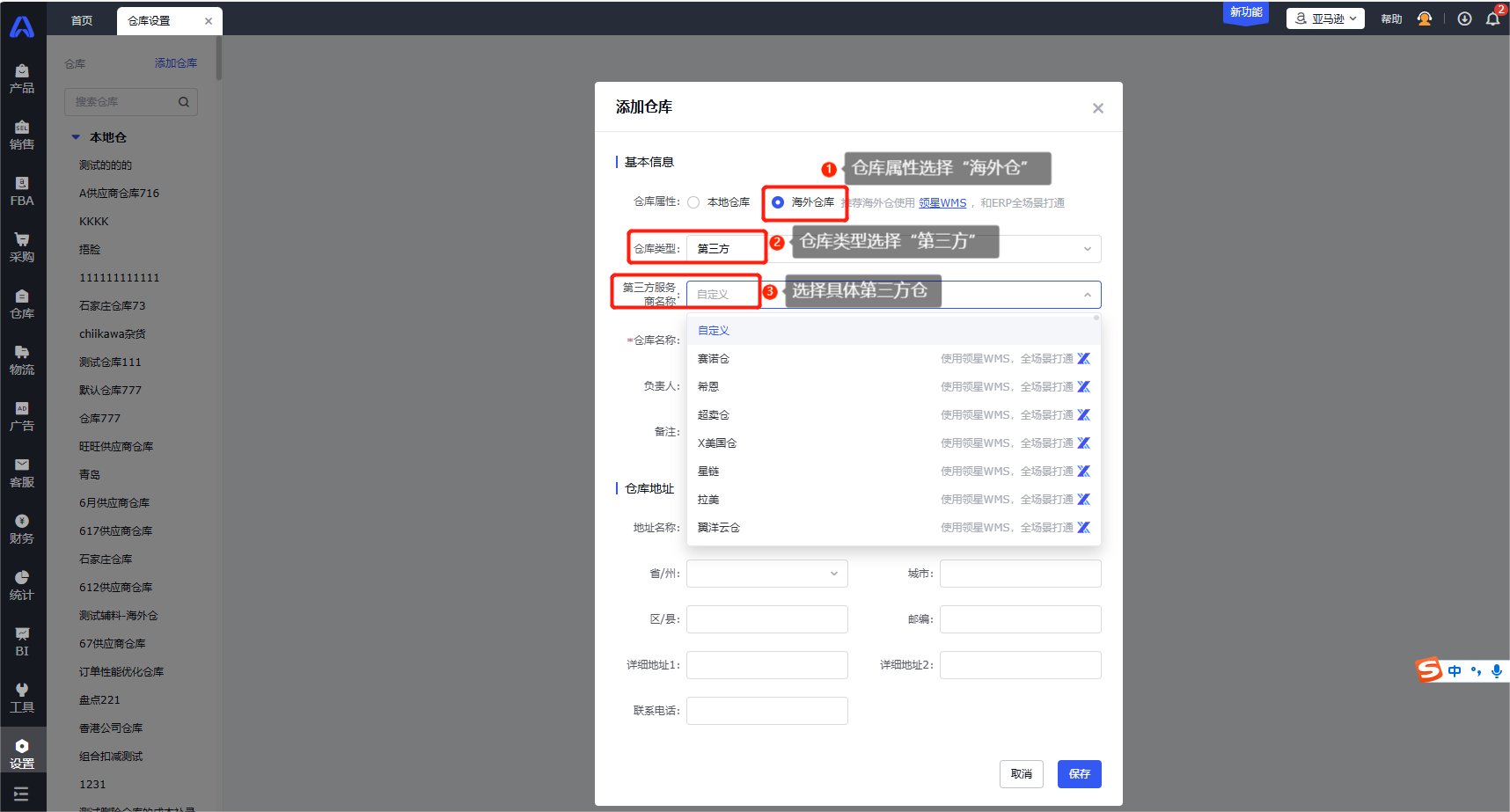The width and height of the screenshot is (1510, 812).
Task: Click into the 邮编 input field
Action: tap(1020, 619)
